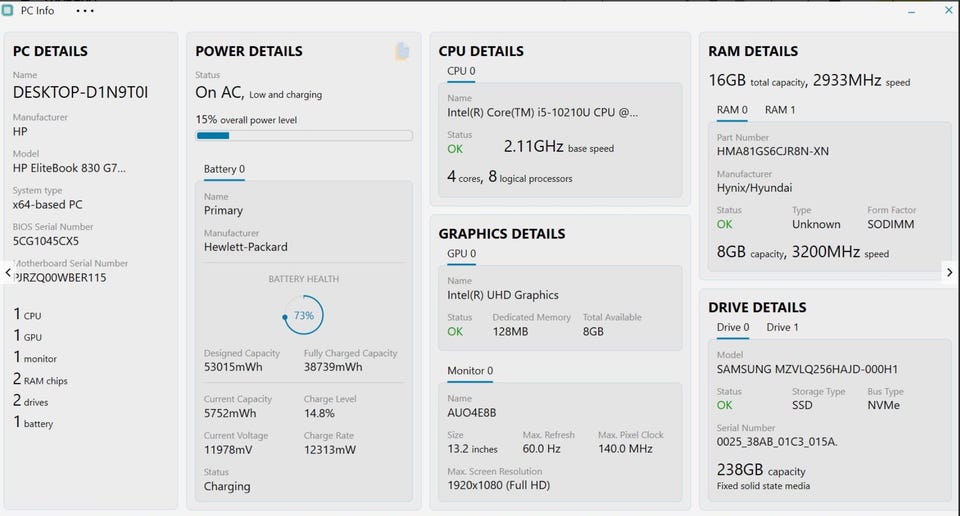Switch to the Drive 1 tab
This screenshot has width=960, height=516.
pyautogui.click(x=782, y=327)
